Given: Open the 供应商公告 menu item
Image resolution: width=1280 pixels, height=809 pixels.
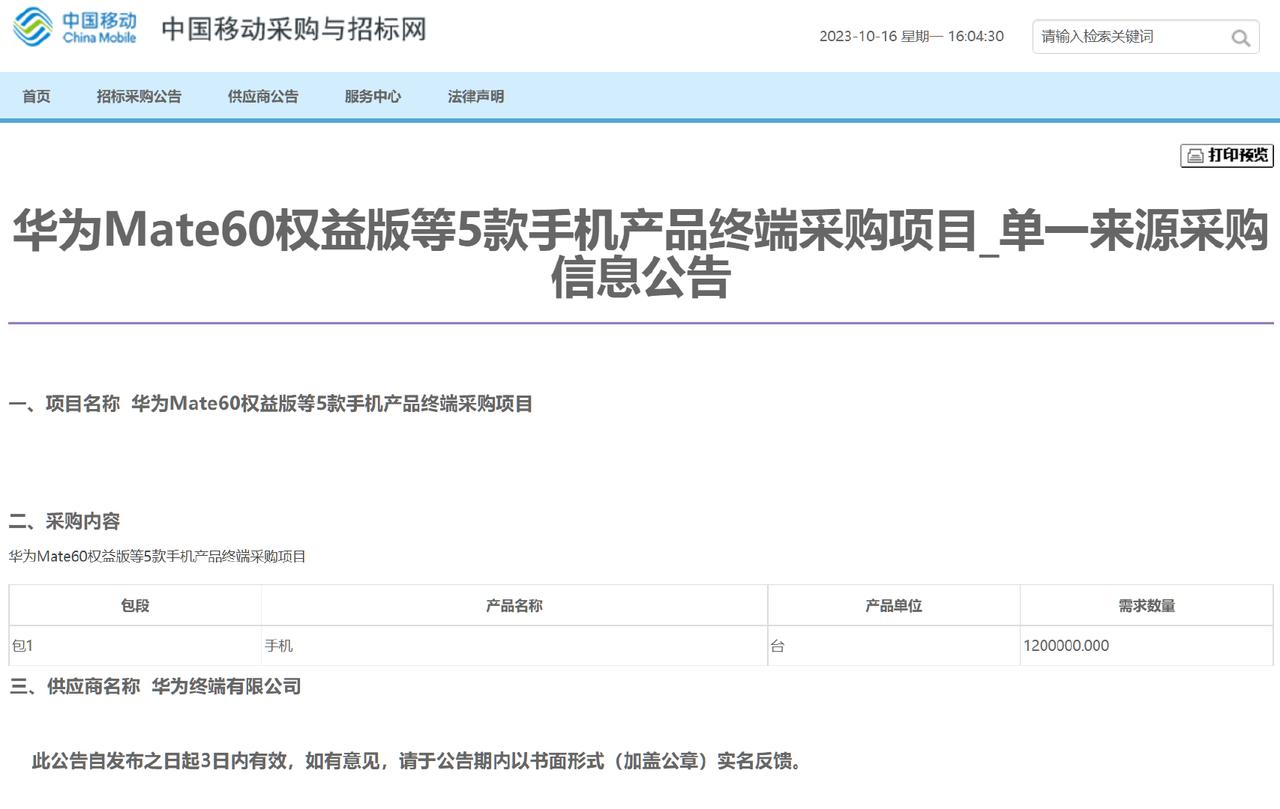Looking at the screenshot, I should tap(263, 97).
